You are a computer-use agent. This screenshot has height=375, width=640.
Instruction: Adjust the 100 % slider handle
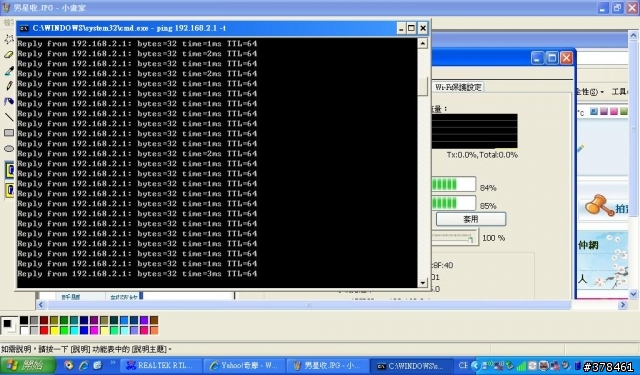coord(471,239)
